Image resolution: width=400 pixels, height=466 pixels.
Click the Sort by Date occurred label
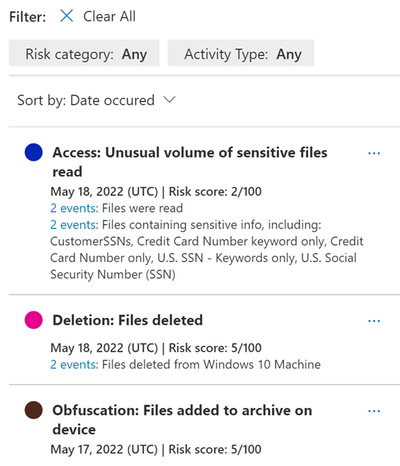pos(86,100)
